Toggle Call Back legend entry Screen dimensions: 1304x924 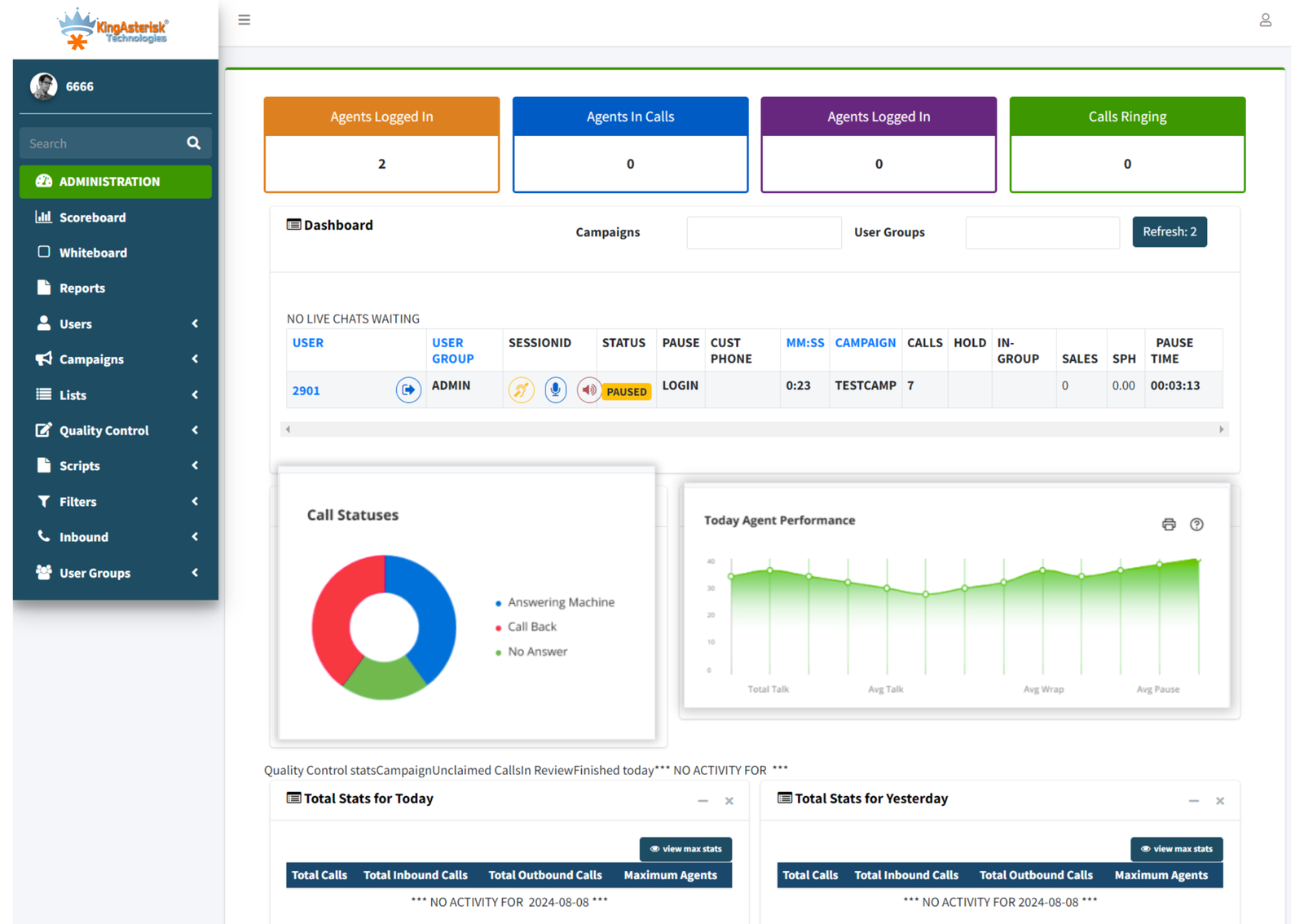(531, 627)
